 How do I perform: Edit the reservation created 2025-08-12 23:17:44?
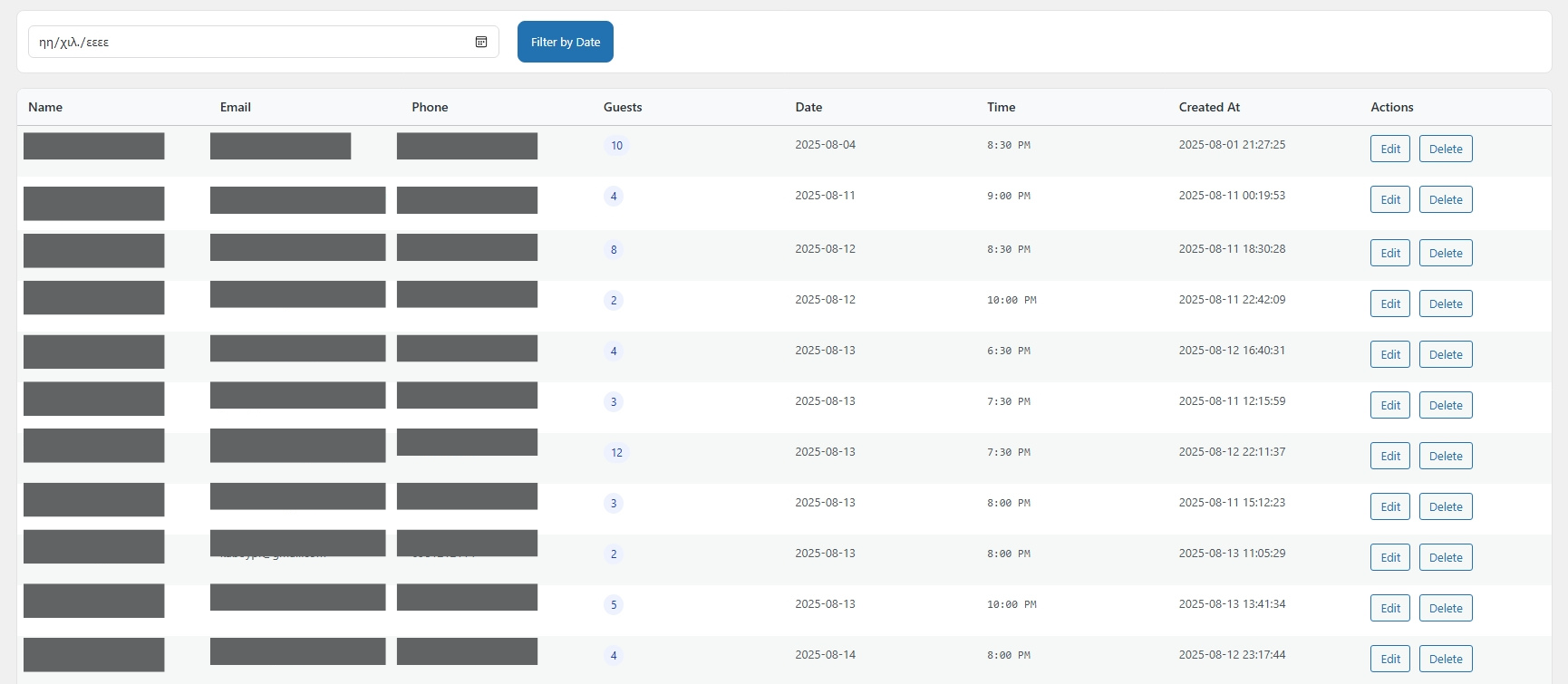pyautogui.click(x=1390, y=659)
